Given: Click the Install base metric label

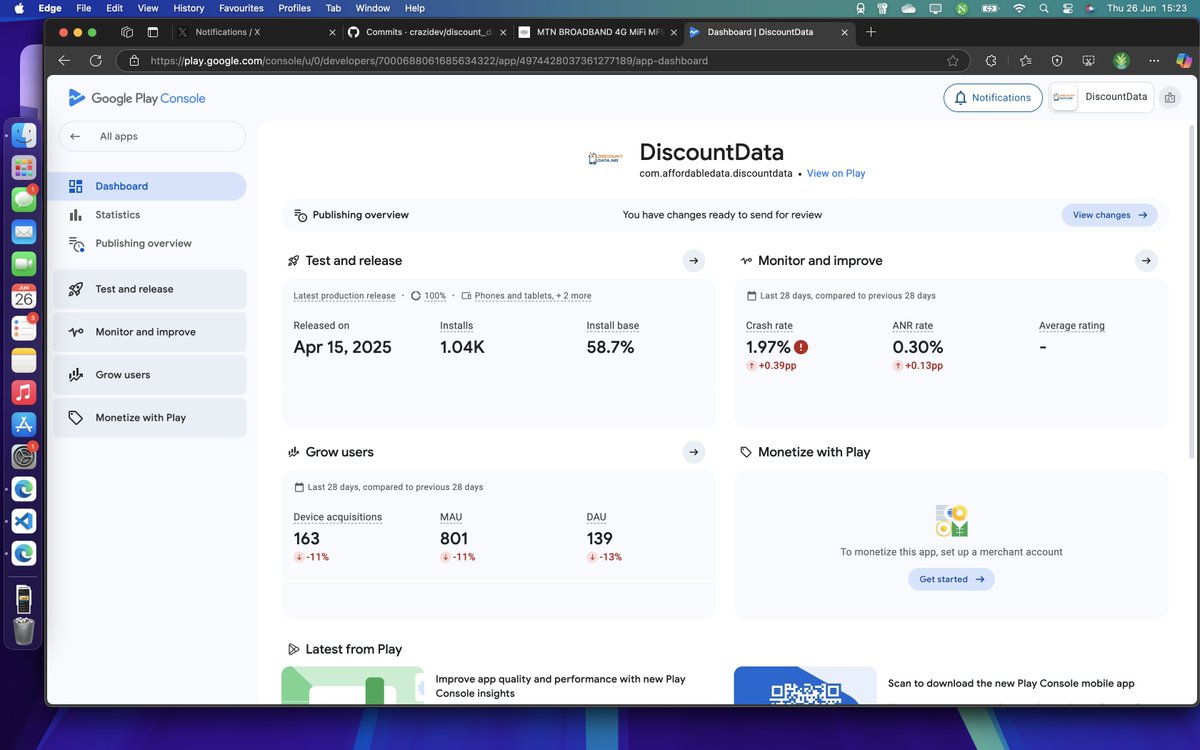Looking at the screenshot, I should coord(613,326).
